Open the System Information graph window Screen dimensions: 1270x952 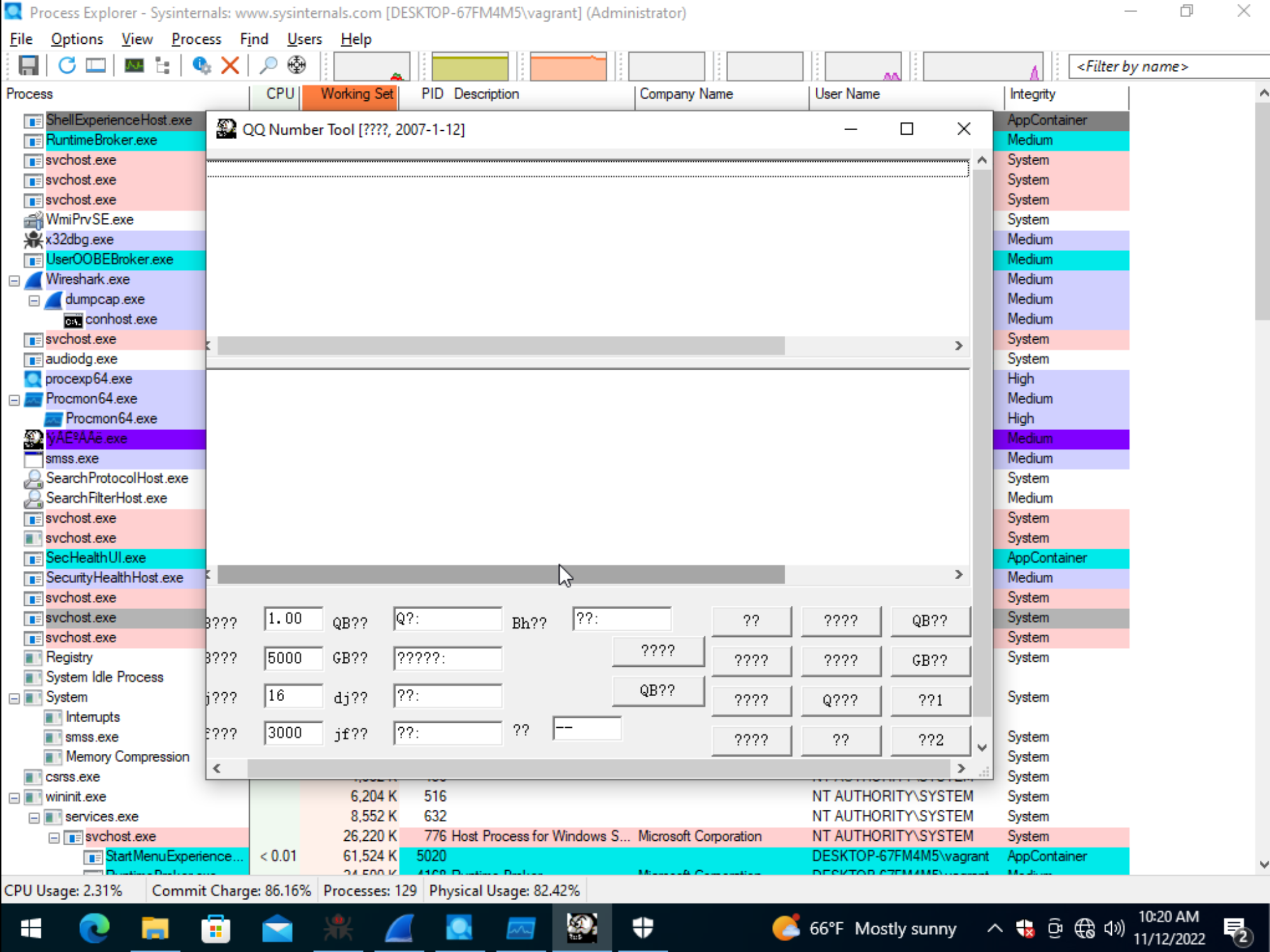coord(134,65)
